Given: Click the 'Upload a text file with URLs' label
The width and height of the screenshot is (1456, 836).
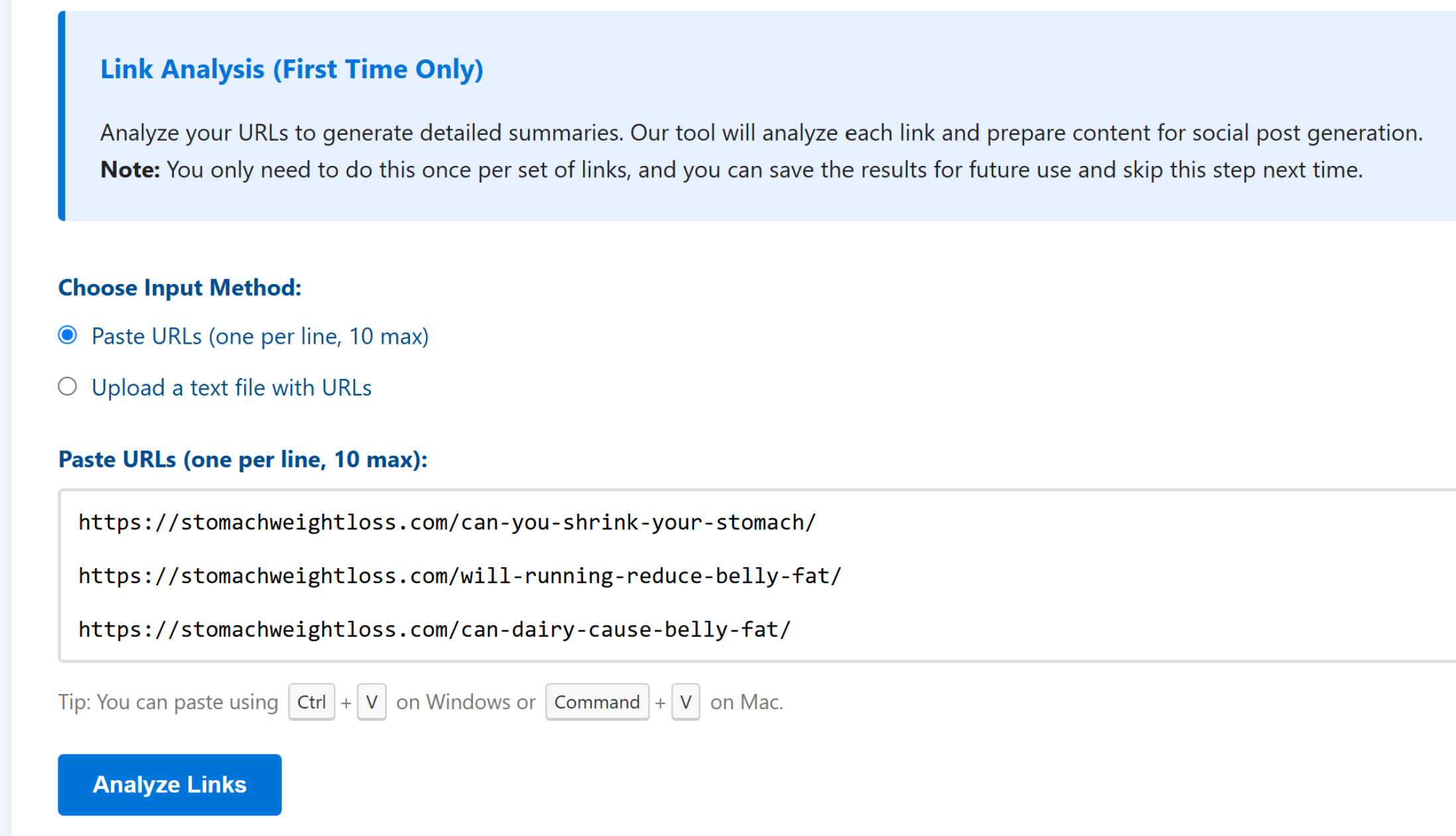Looking at the screenshot, I should coord(231,387).
